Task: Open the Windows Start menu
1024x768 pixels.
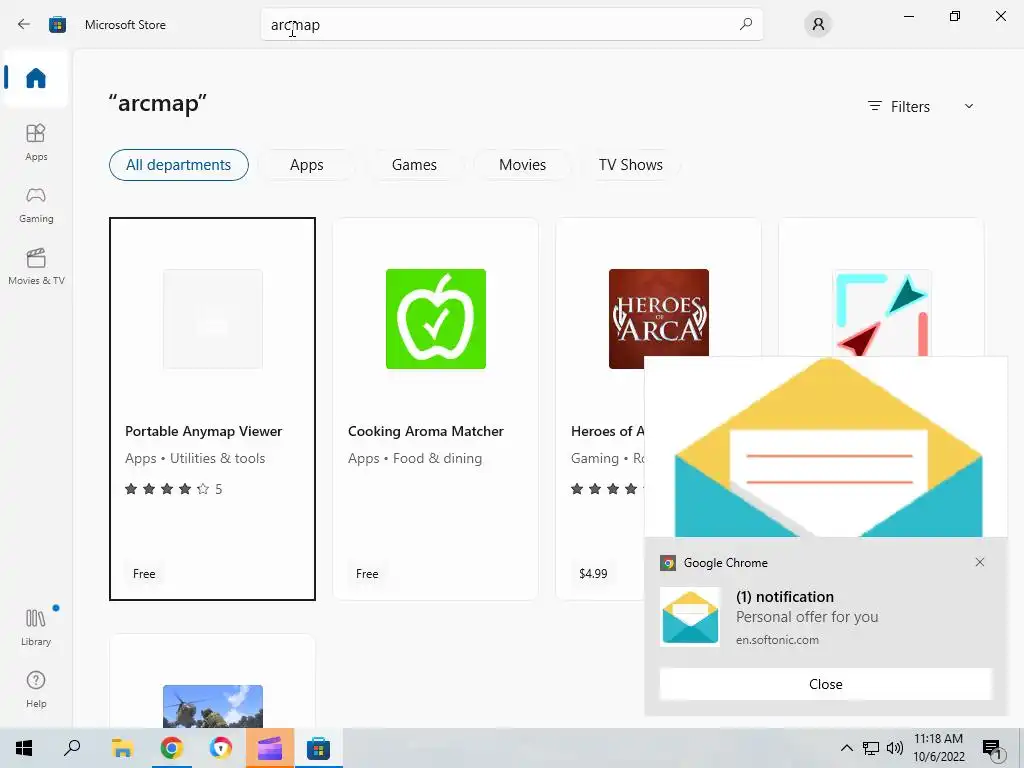Action: (x=24, y=748)
